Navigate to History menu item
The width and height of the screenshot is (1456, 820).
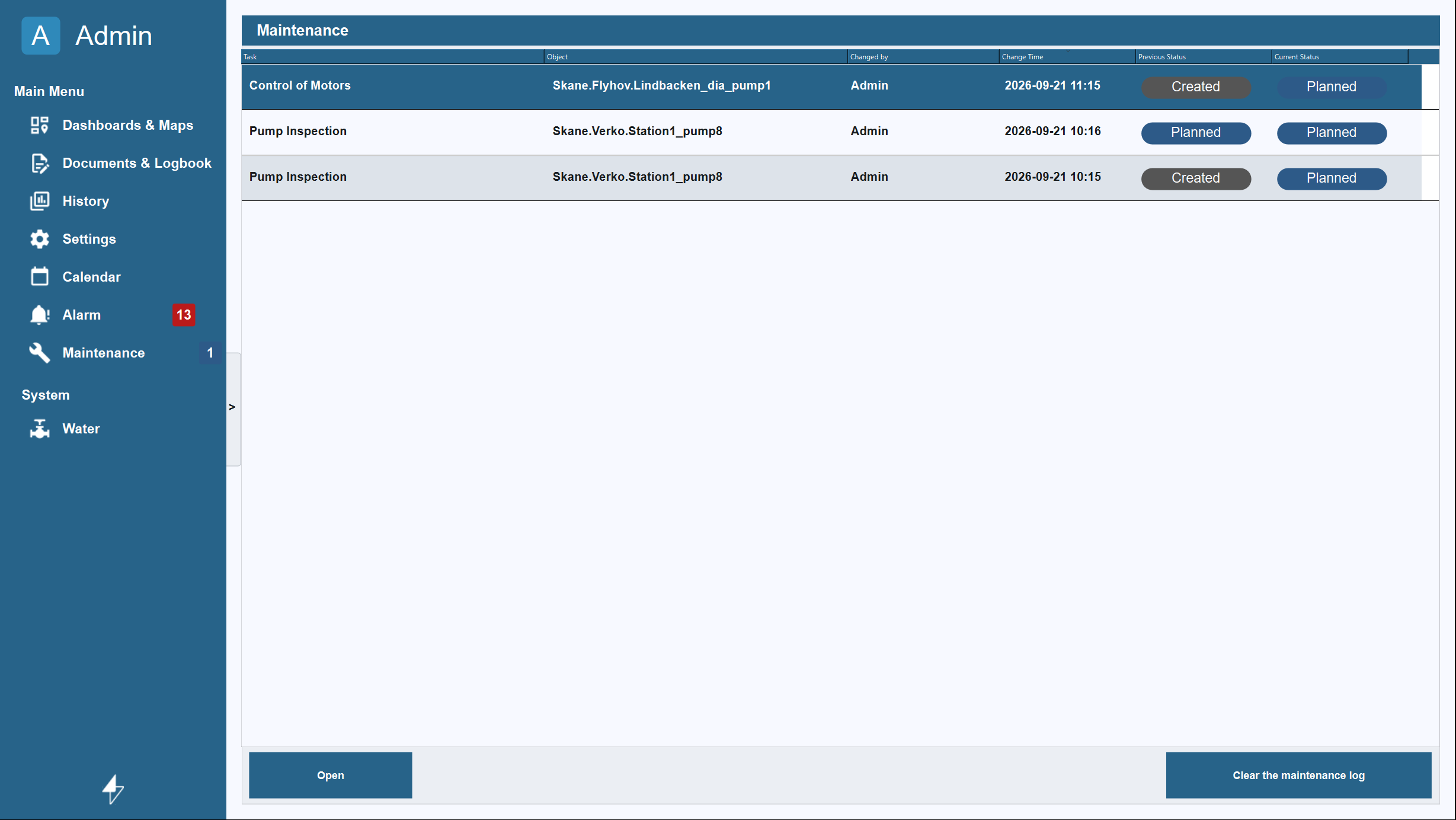point(86,201)
